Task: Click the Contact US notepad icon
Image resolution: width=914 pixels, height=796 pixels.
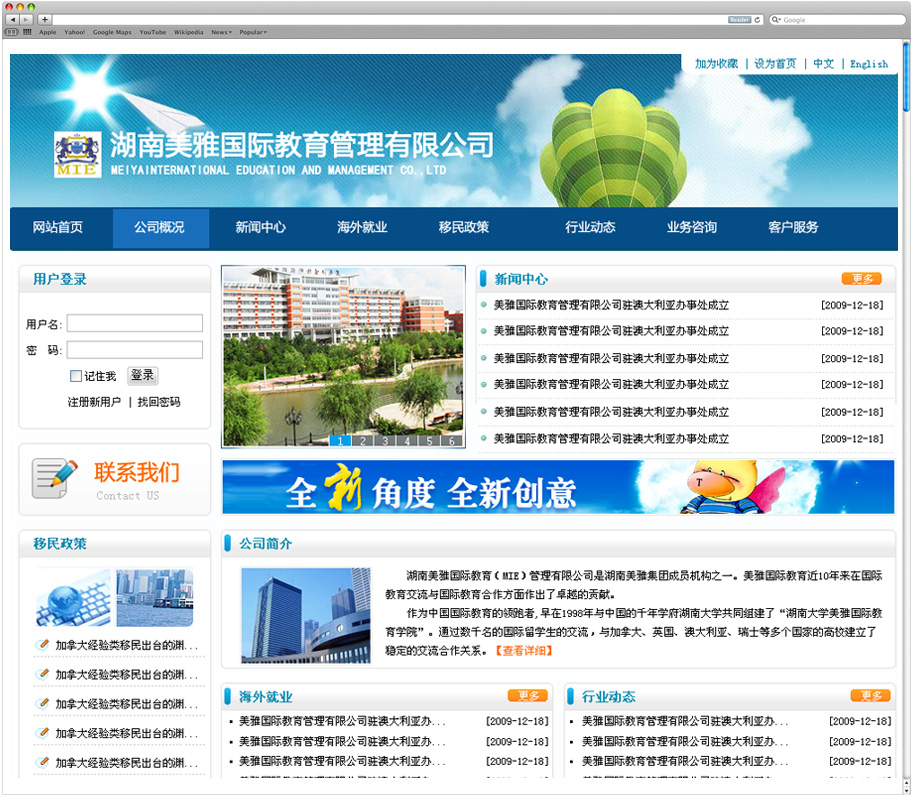Action: [54, 478]
